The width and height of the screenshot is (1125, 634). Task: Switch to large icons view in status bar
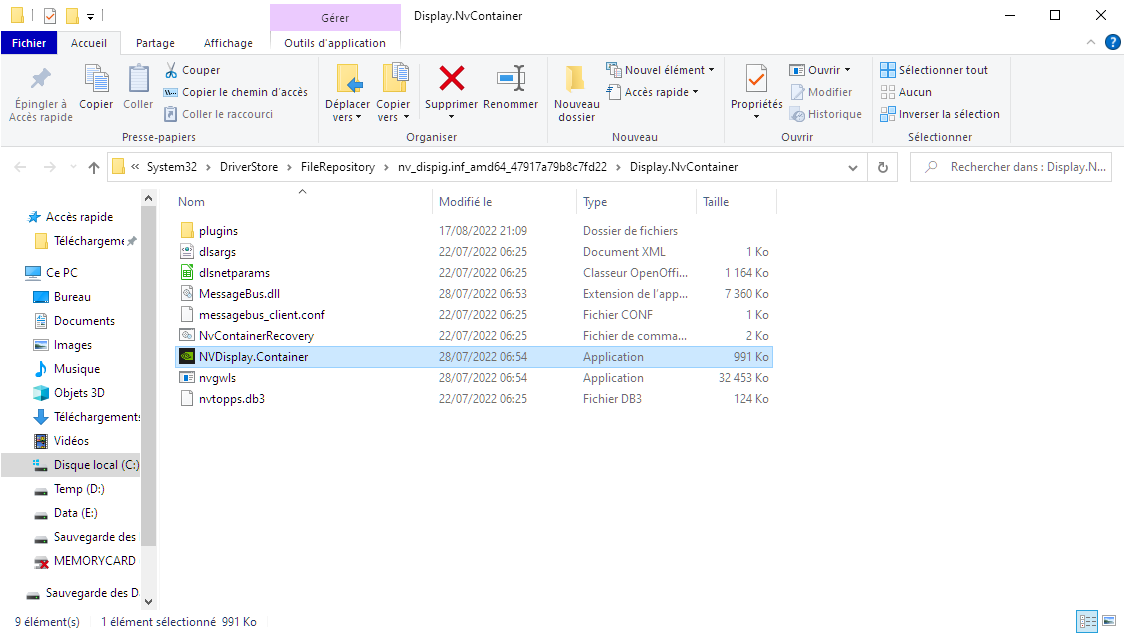(1107, 622)
